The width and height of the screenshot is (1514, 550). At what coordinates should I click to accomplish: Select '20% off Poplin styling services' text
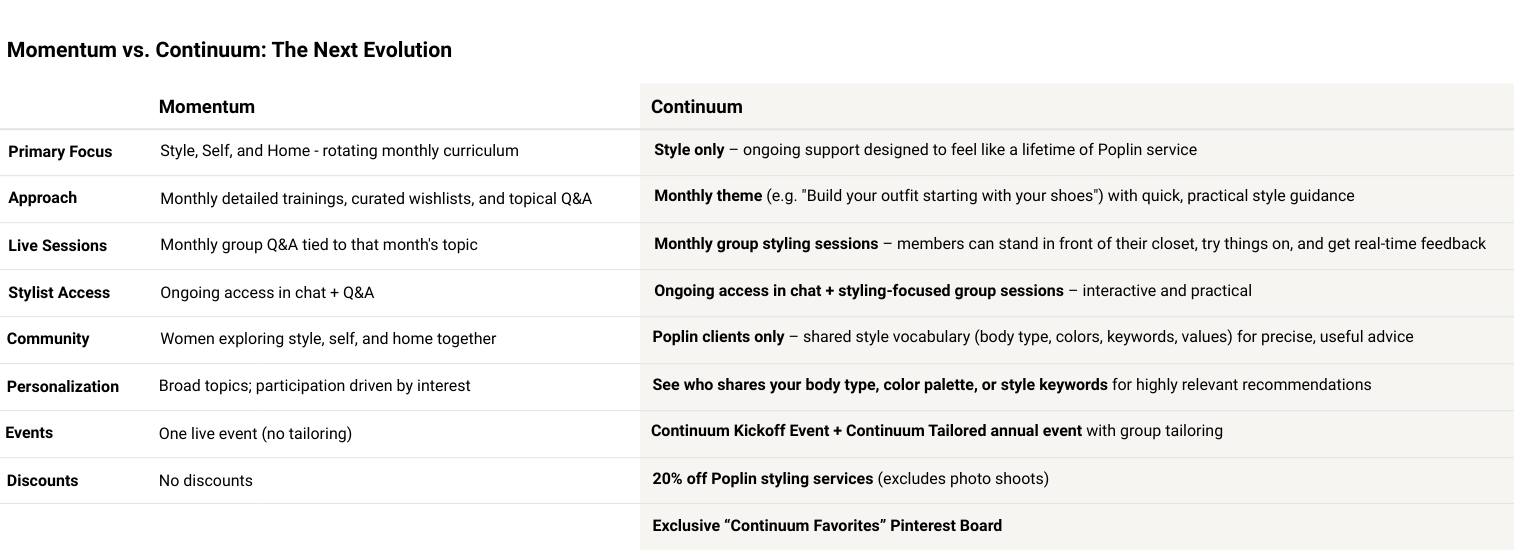pos(762,479)
